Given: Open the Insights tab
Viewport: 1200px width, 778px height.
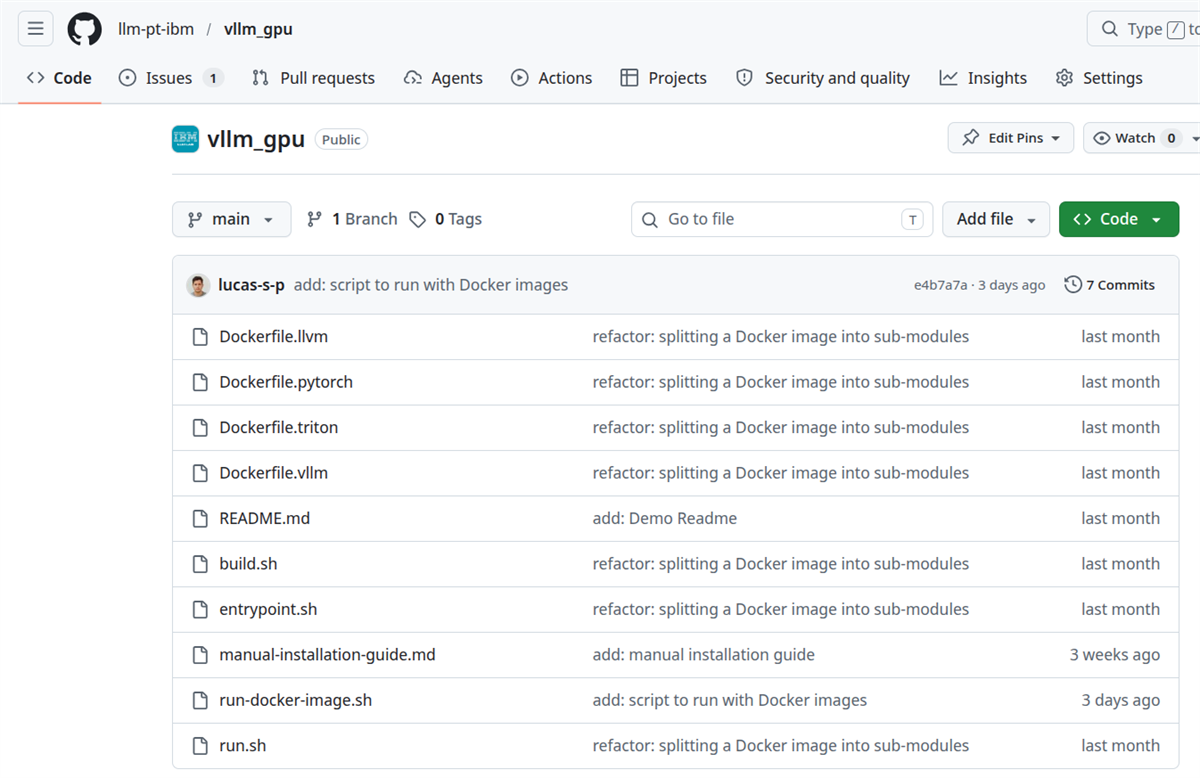Looking at the screenshot, I should click(983, 78).
